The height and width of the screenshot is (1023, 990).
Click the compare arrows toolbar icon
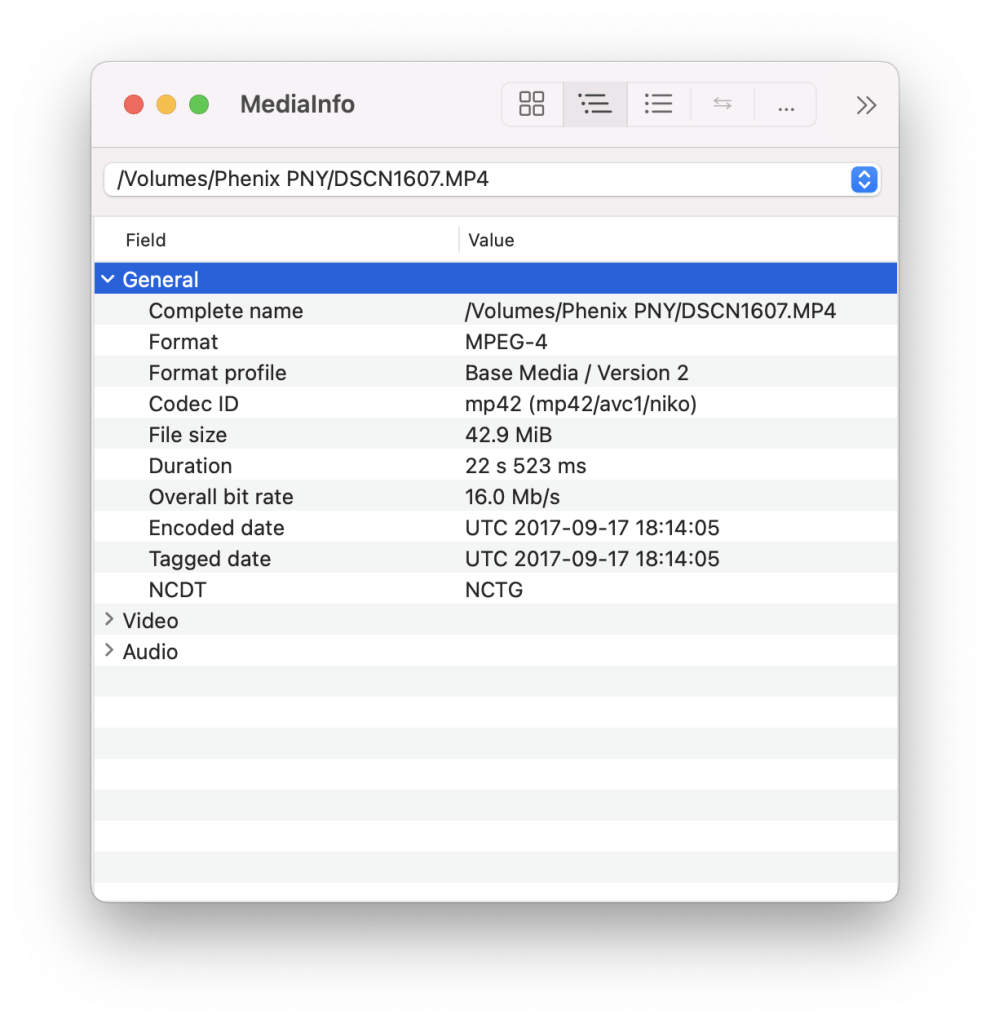(722, 104)
